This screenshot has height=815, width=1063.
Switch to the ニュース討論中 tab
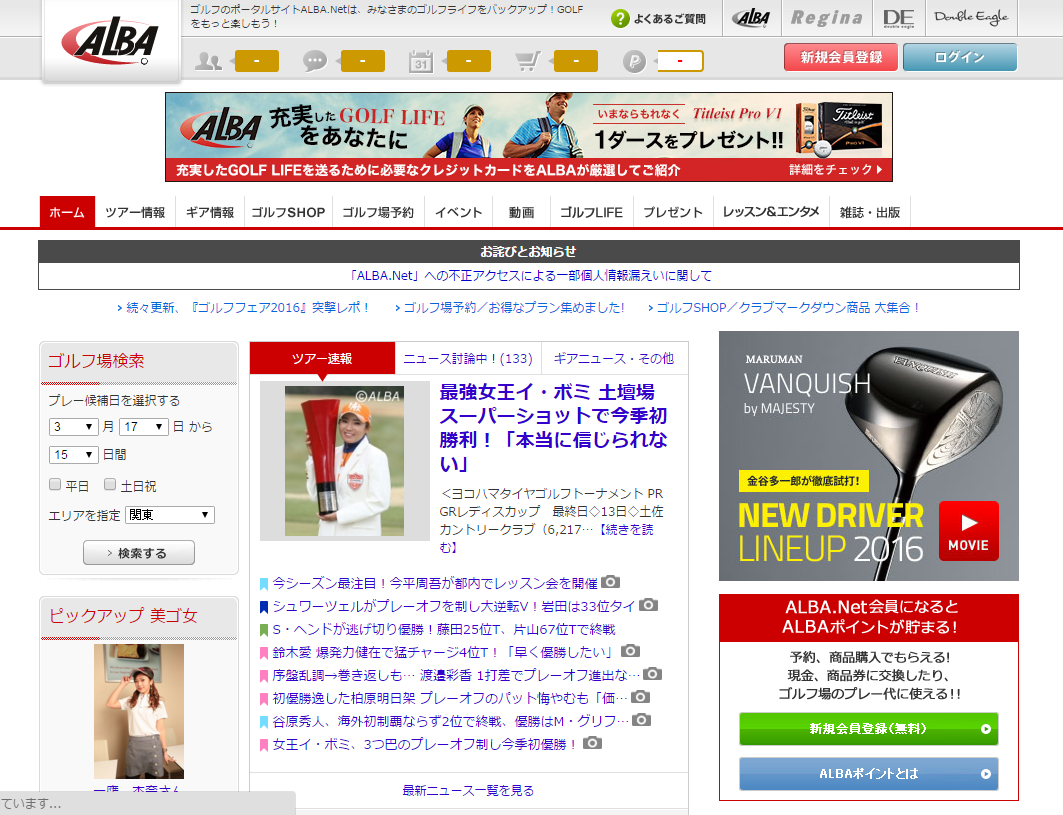coord(468,358)
